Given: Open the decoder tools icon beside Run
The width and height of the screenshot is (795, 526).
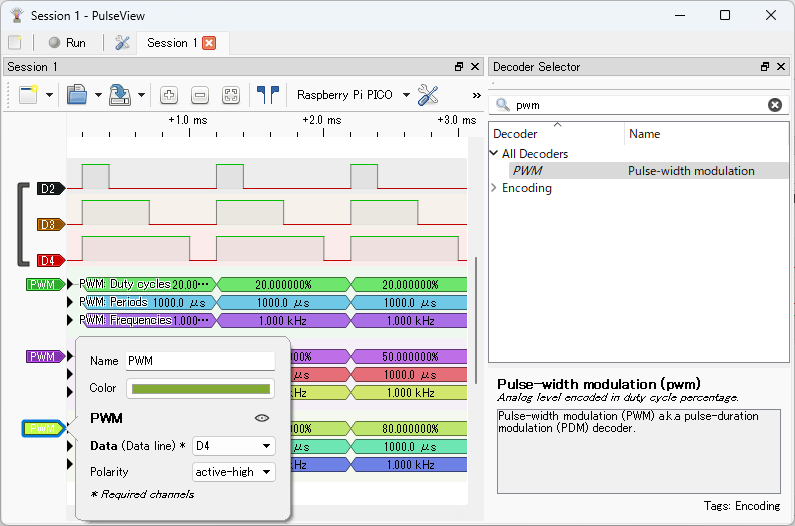Looking at the screenshot, I should pos(122,43).
